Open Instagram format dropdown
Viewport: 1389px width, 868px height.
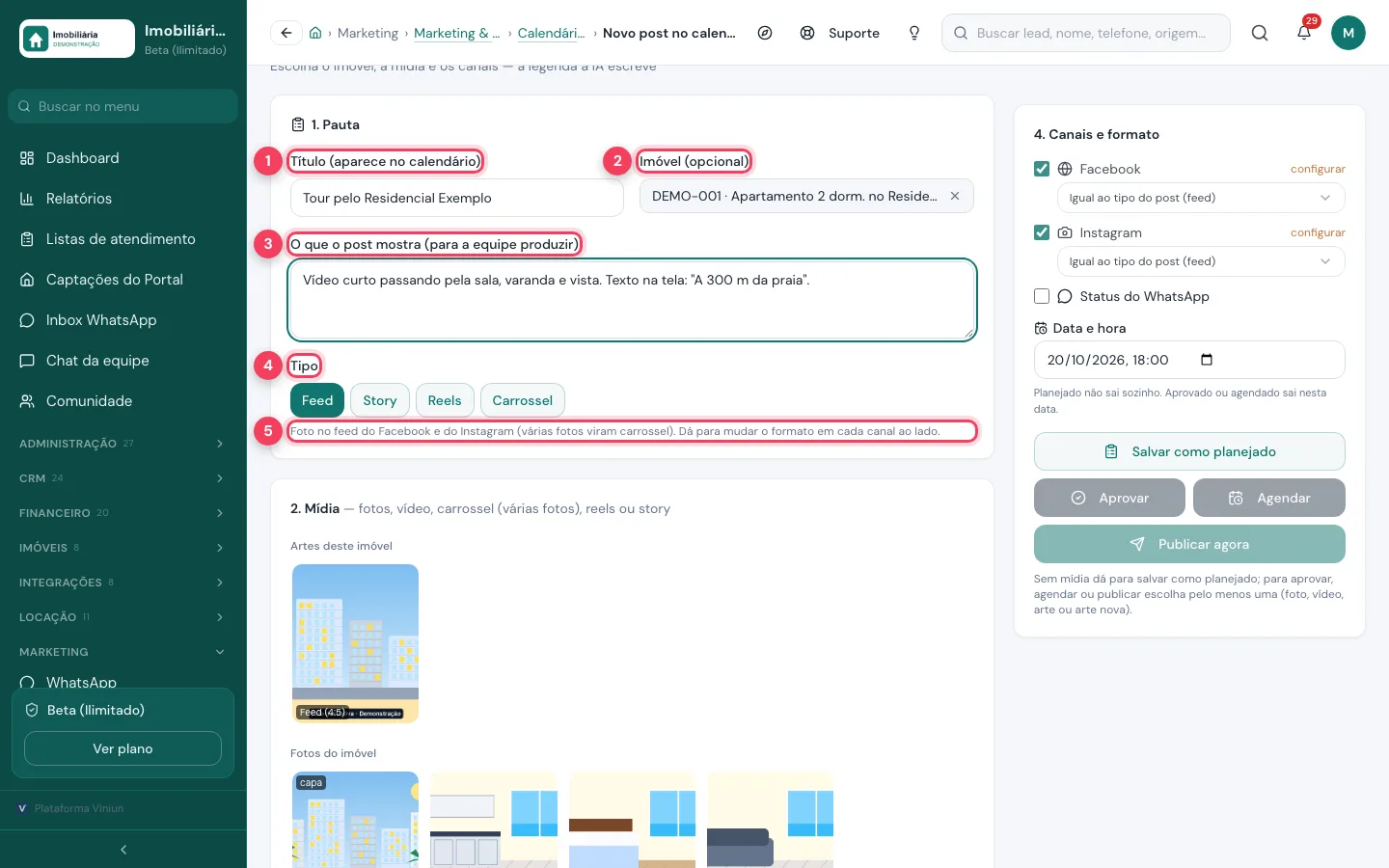tap(1201, 261)
